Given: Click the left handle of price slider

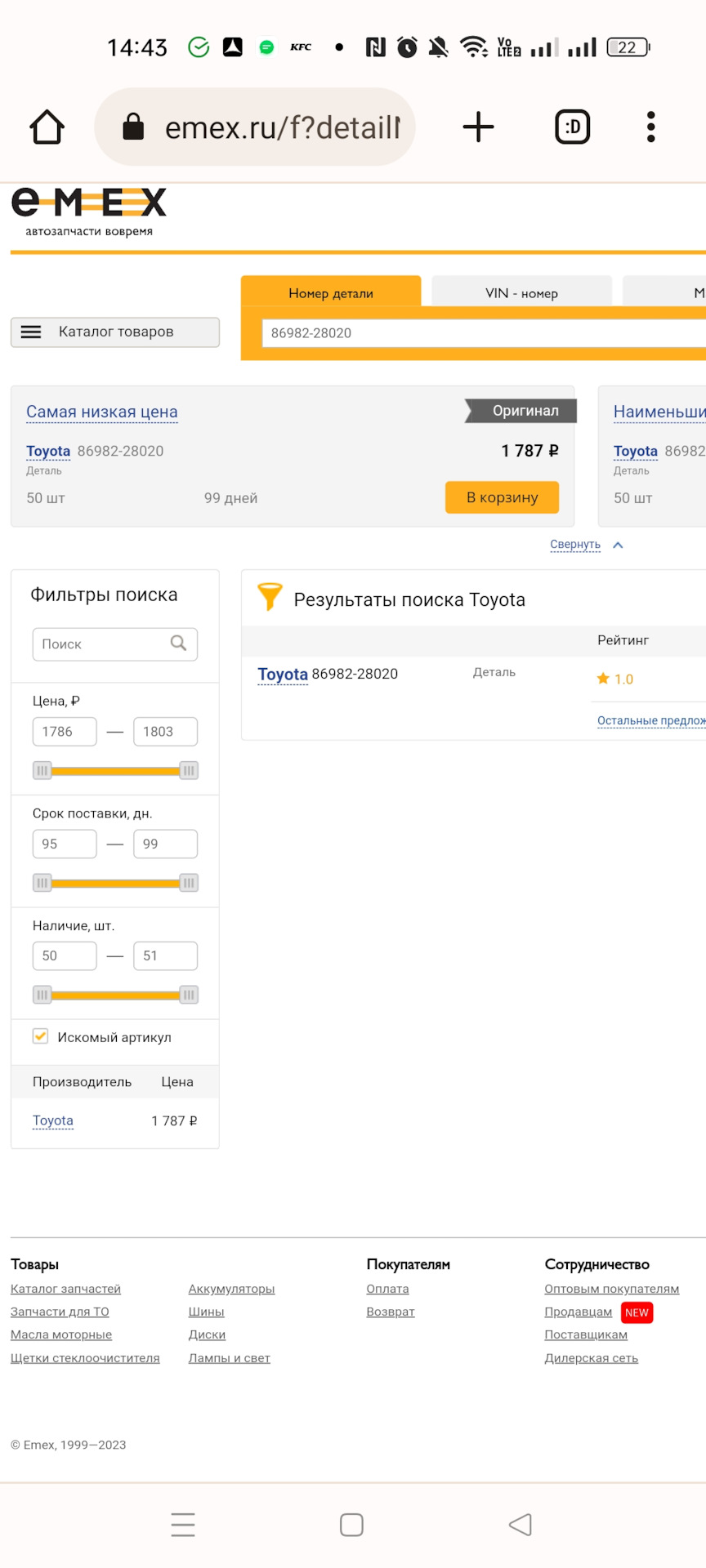Looking at the screenshot, I should [42, 770].
